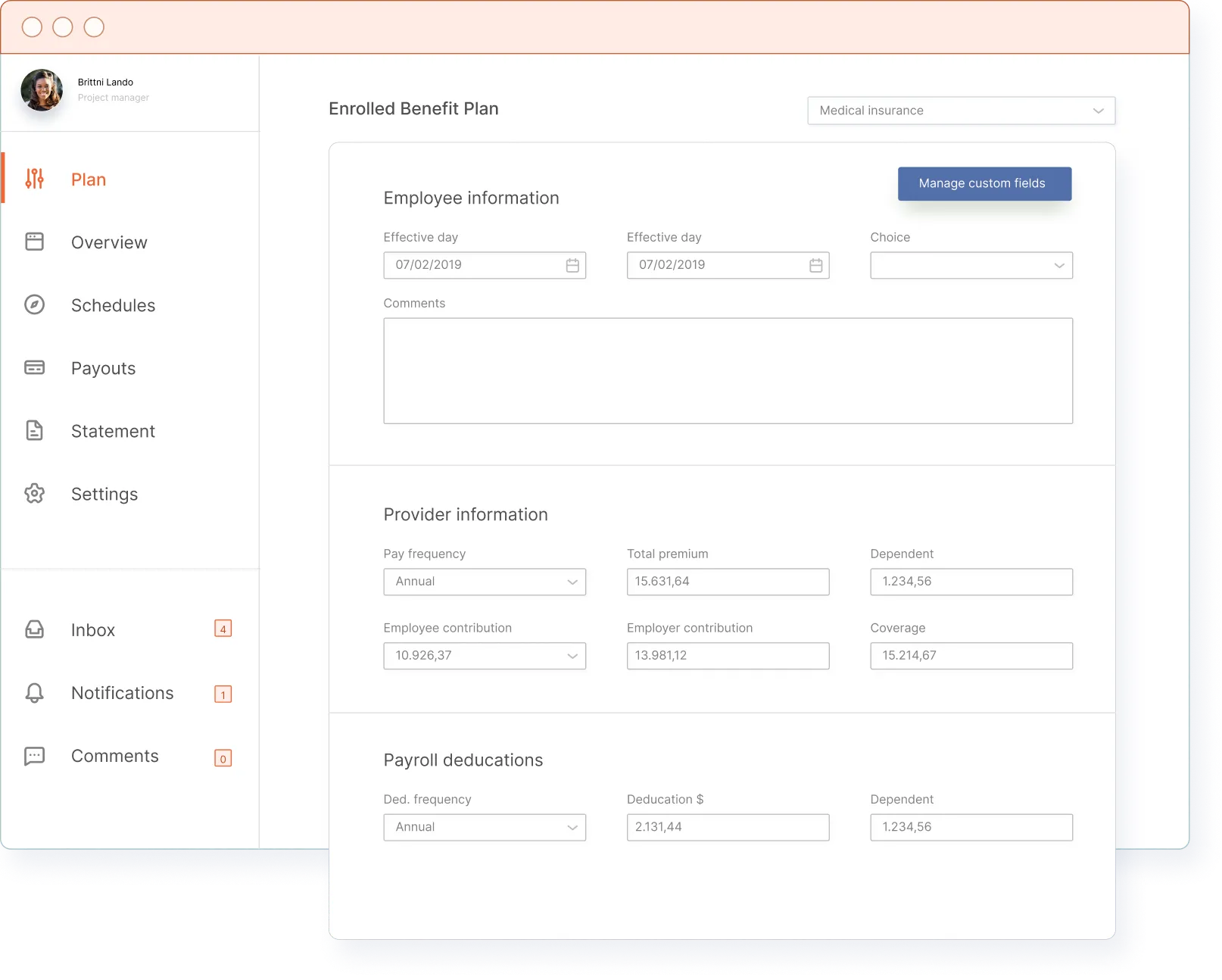Open the Inbox tray icon
1222x980 pixels.
pos(34,629)
